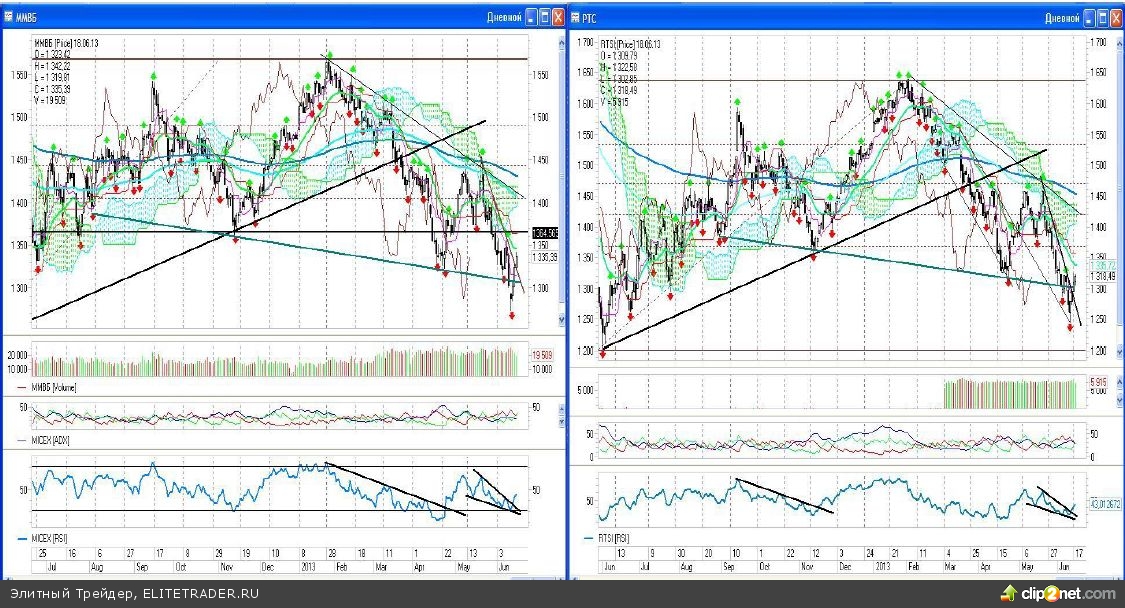The height and width of the screenshot is (608, 1125).
Task: Maximize the РТС chart window
Action: (x=1102, y=17)
